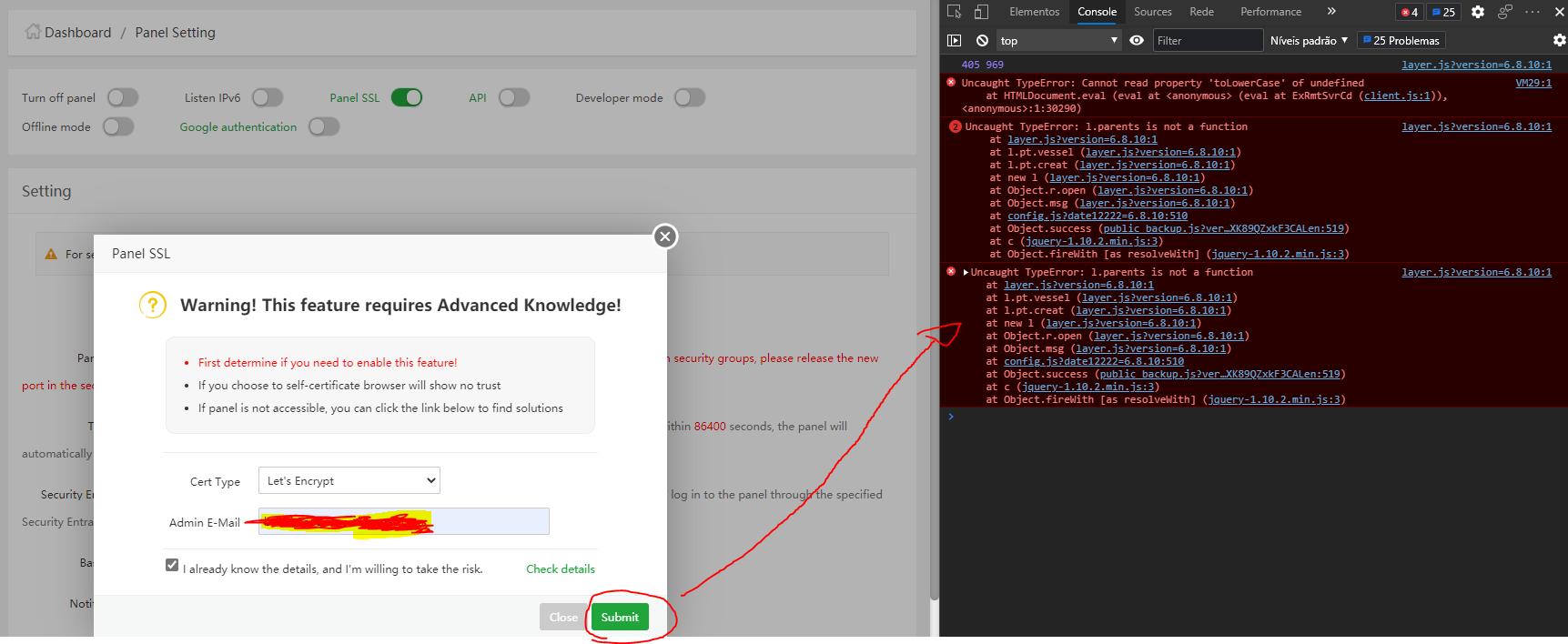Disable the Panel SSL toggle
The height and width of the screenshot is (644, 1568).
click(x=407, y=98)
